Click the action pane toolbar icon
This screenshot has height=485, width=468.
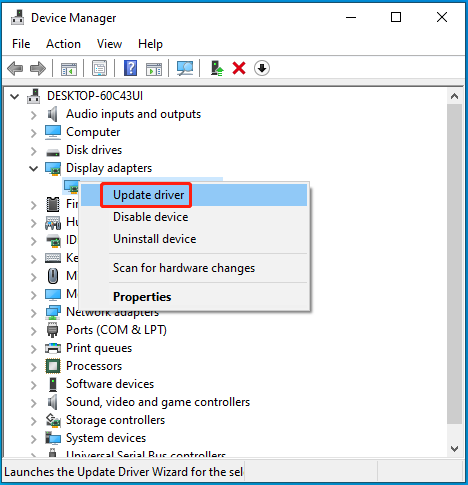coord(154,69)
